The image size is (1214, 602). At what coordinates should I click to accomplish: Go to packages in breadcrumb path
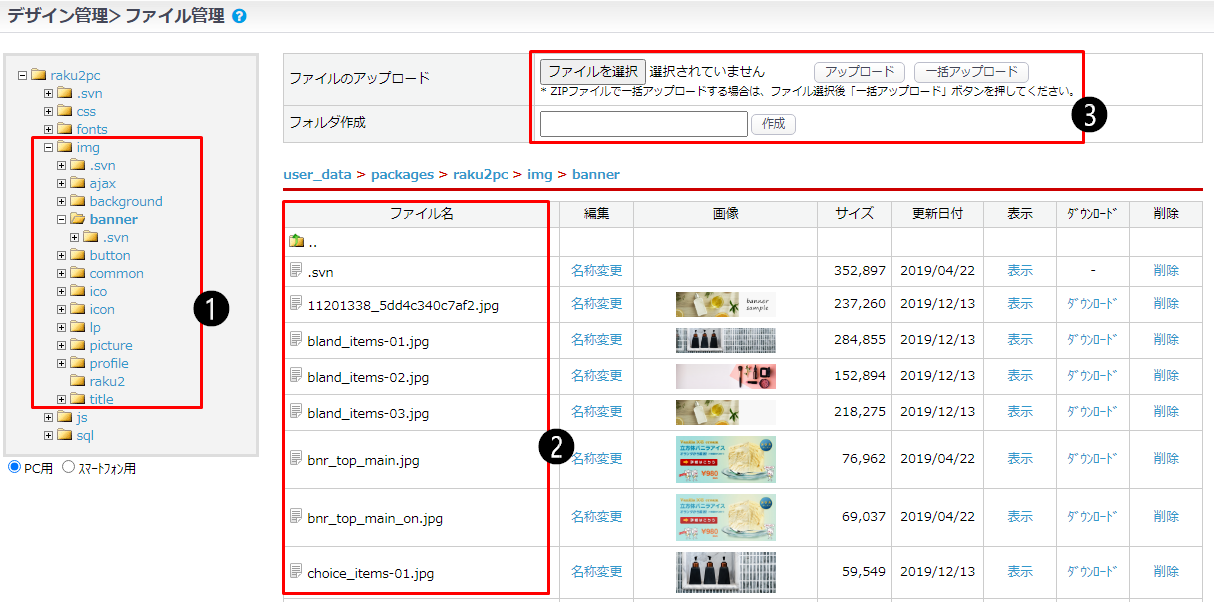(403, 174)
